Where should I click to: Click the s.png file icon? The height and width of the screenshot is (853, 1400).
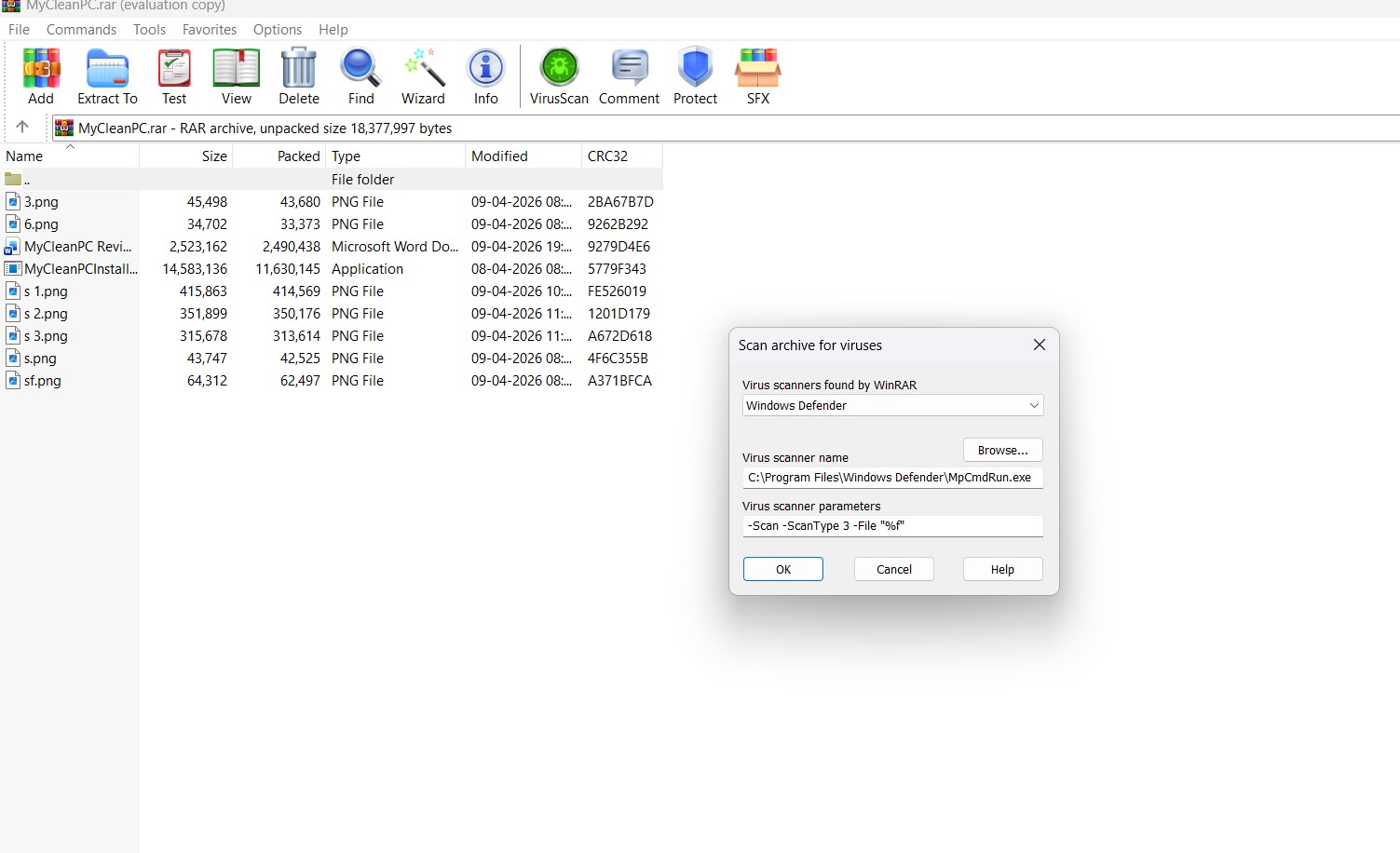[13, 358]
